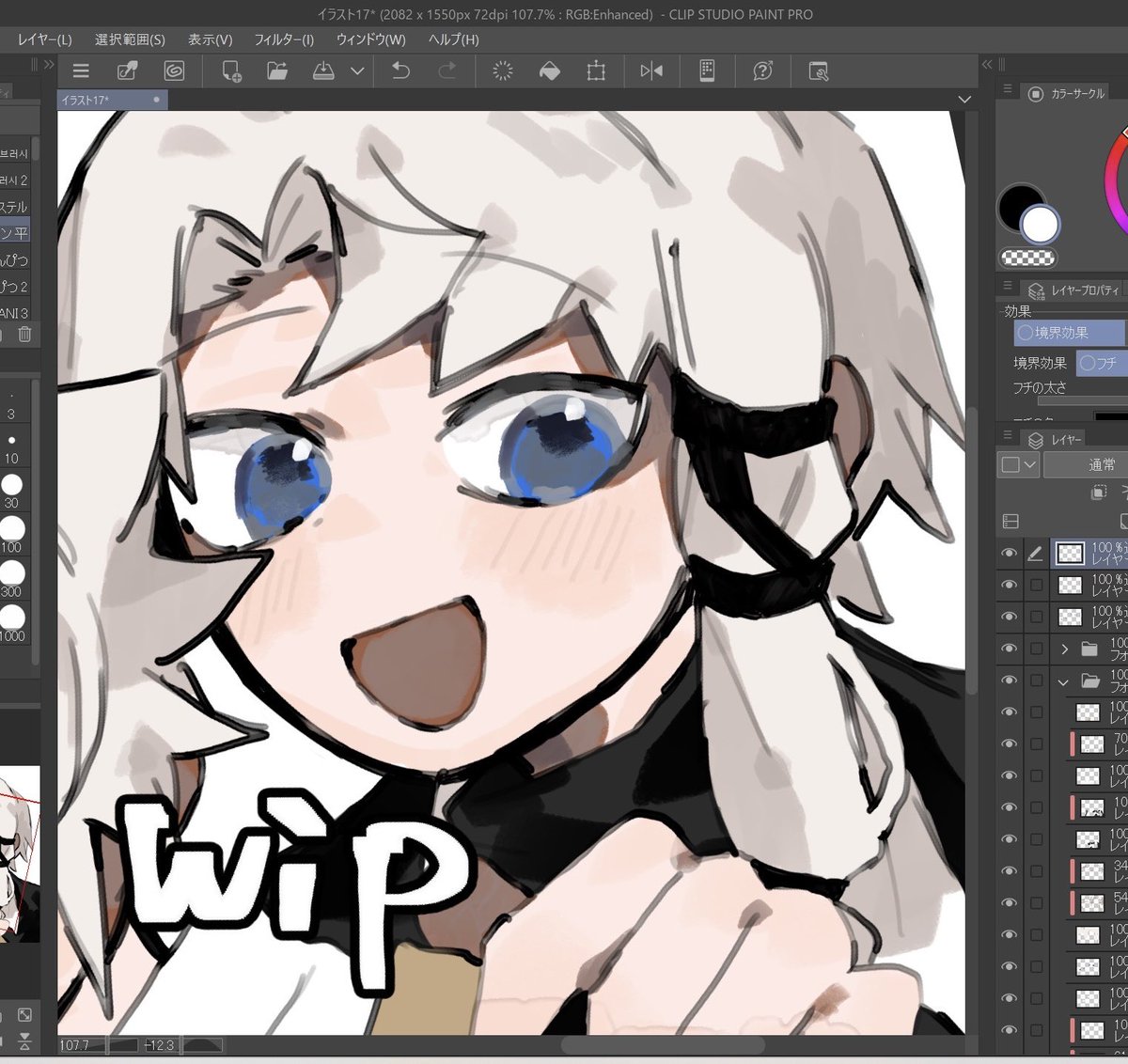The height and width of the screenshot is (1064, 1128).
Task: Click the redo arrow icon
Action: (447, 71)
